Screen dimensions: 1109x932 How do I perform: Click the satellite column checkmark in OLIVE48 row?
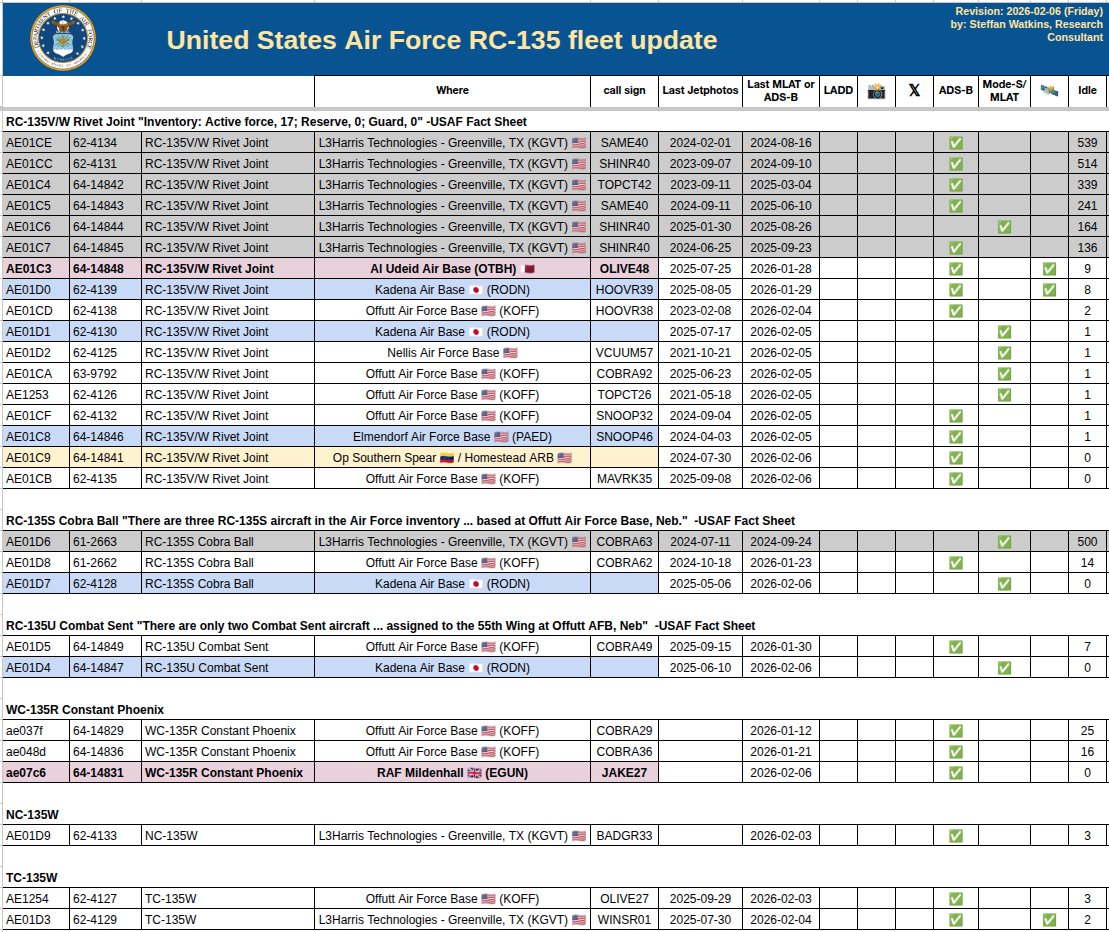[1049, 269]
